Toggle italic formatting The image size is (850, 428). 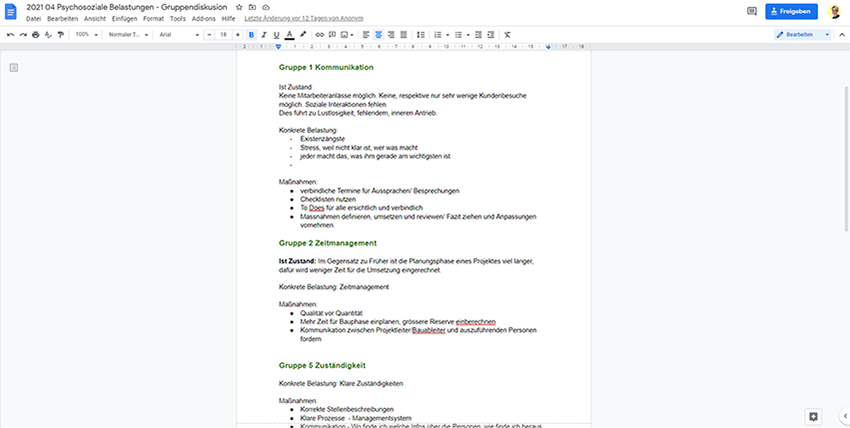(x=264, y=35)
